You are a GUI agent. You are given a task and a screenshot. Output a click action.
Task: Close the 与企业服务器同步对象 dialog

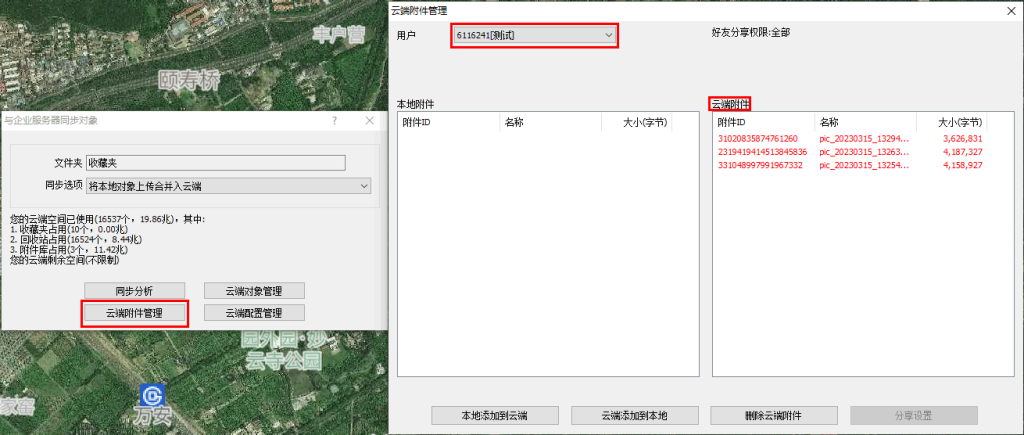(369, 120)
